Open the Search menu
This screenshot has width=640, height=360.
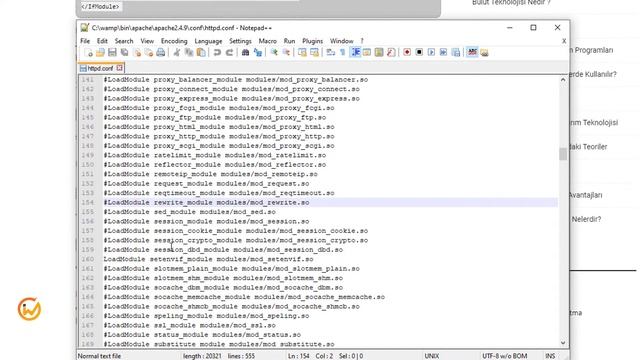124,41
